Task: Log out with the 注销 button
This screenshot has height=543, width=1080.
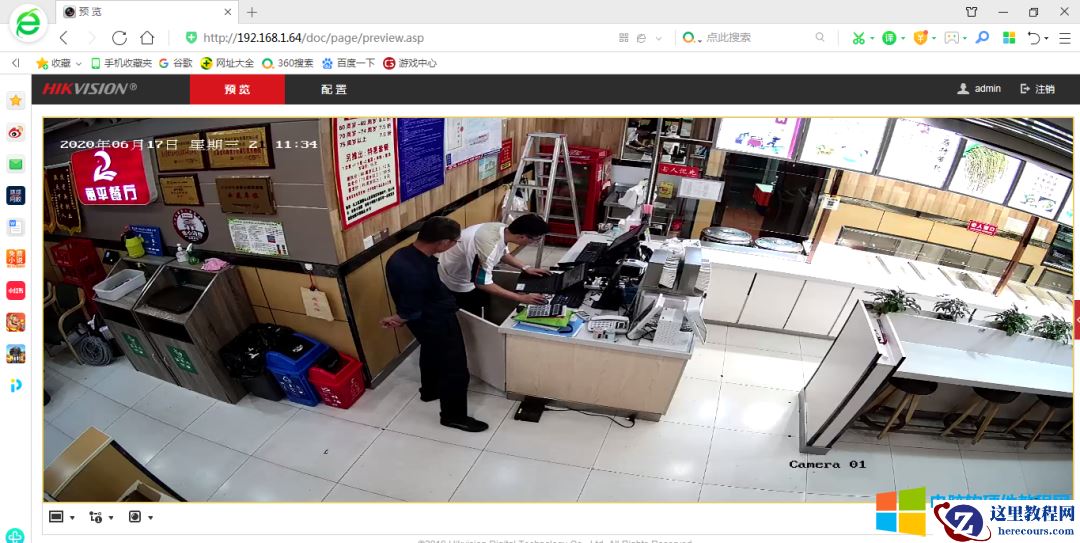Action: [1037, 89]
